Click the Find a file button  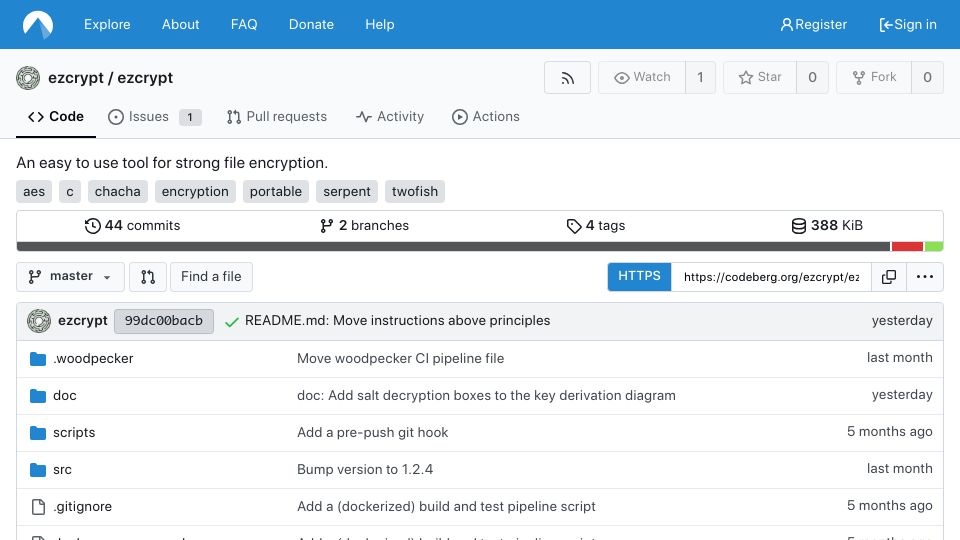(211, 277)
